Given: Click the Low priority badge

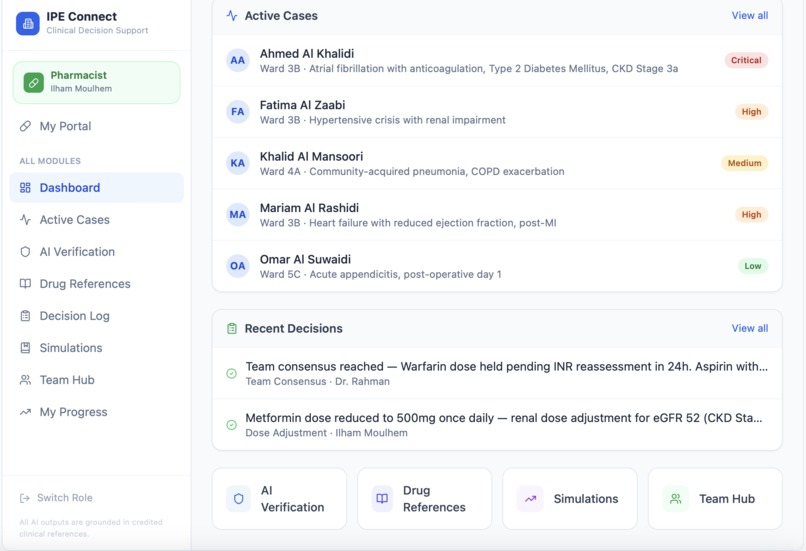Looking at the screenshot, I should [x=753, y=266].
